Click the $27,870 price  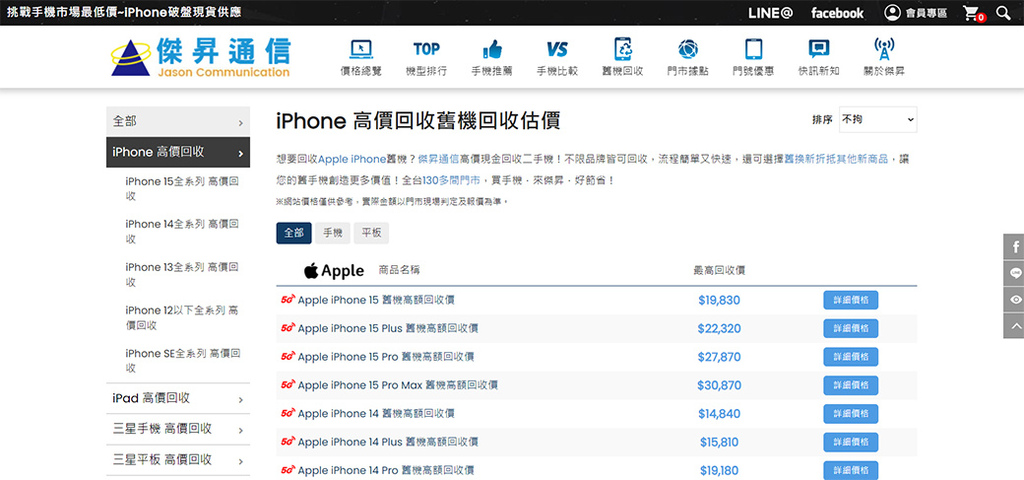(719, 357)
